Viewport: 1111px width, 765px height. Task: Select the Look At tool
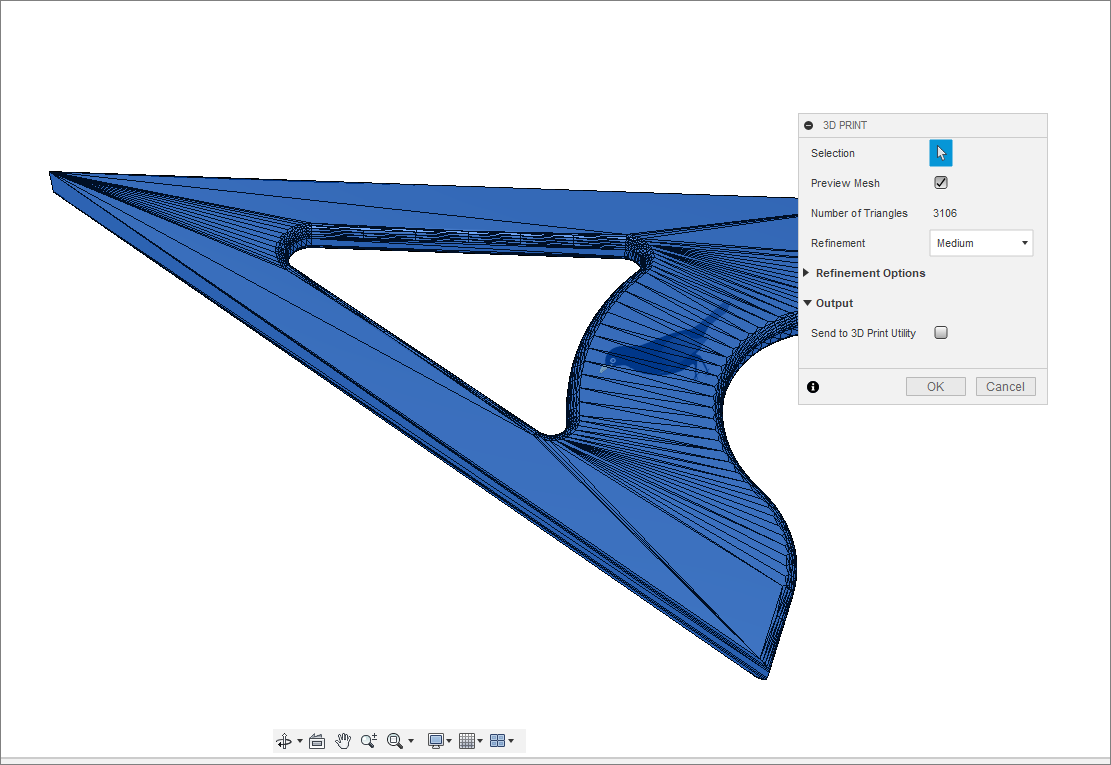317,741
